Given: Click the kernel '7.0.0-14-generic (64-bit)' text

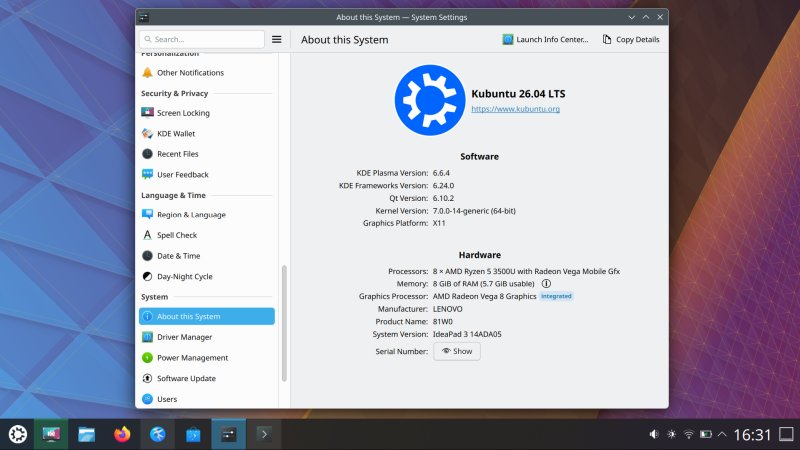Looking at the screenshot, I should coord(474,211).
